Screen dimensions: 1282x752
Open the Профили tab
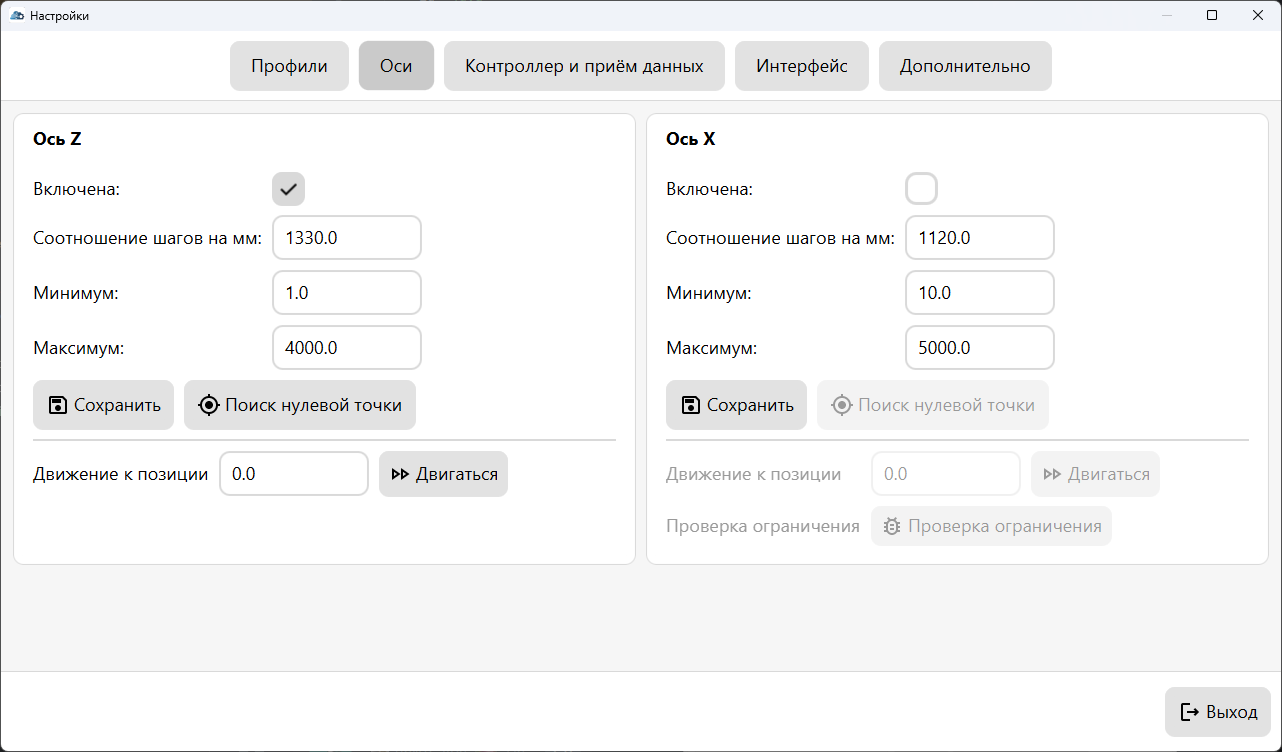coord(289,66)
